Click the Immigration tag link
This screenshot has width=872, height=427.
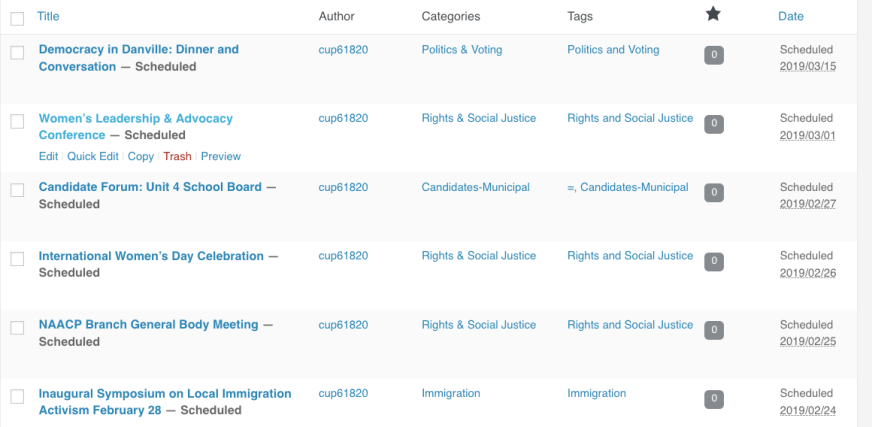[x=596, y=393]
